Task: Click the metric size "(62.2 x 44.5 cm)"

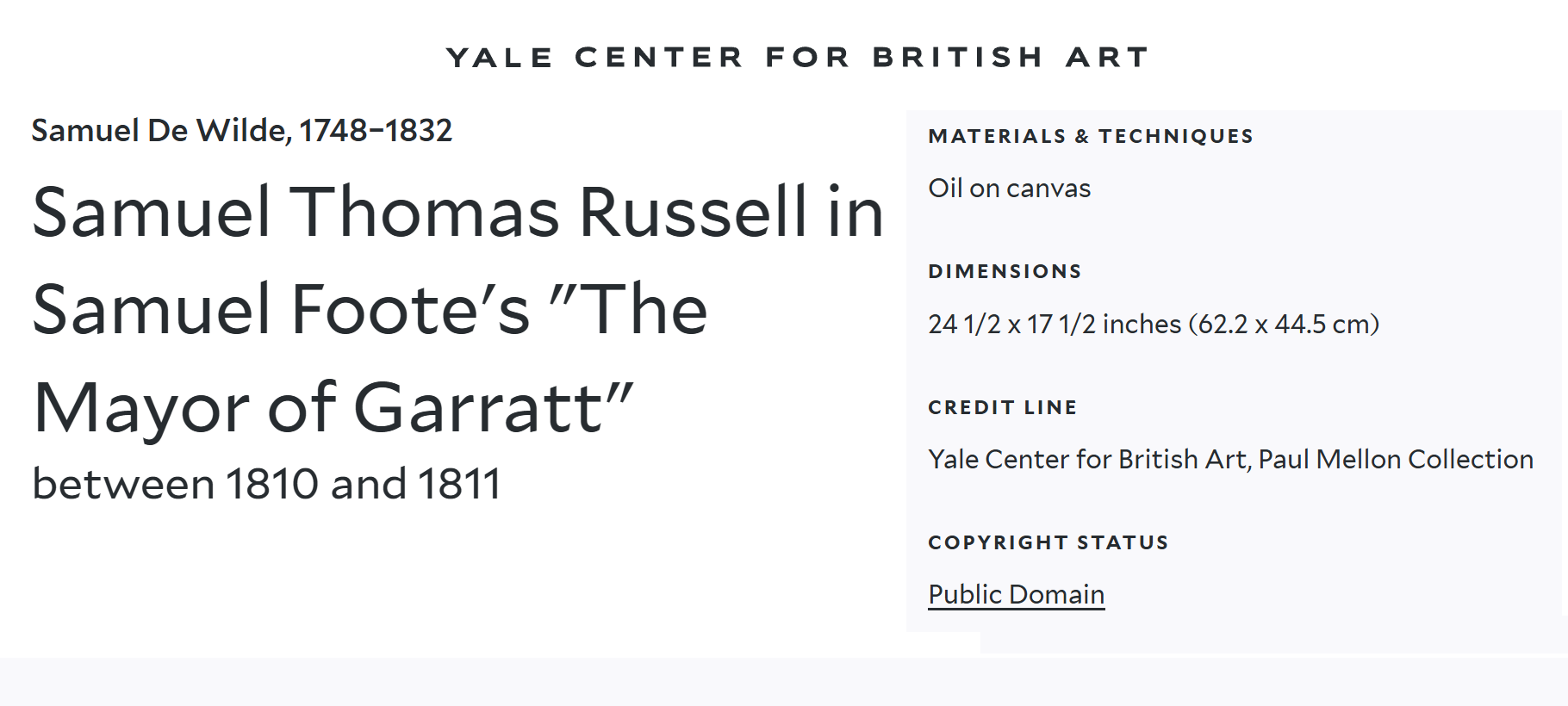Action: click(x=1284, y=325)
